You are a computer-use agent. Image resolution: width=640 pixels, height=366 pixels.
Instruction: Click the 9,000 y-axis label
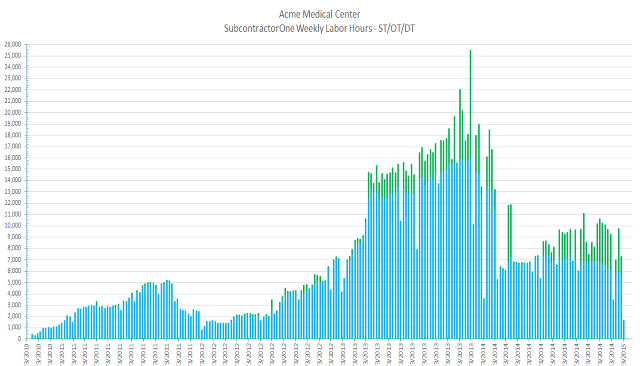click(14, 237)
